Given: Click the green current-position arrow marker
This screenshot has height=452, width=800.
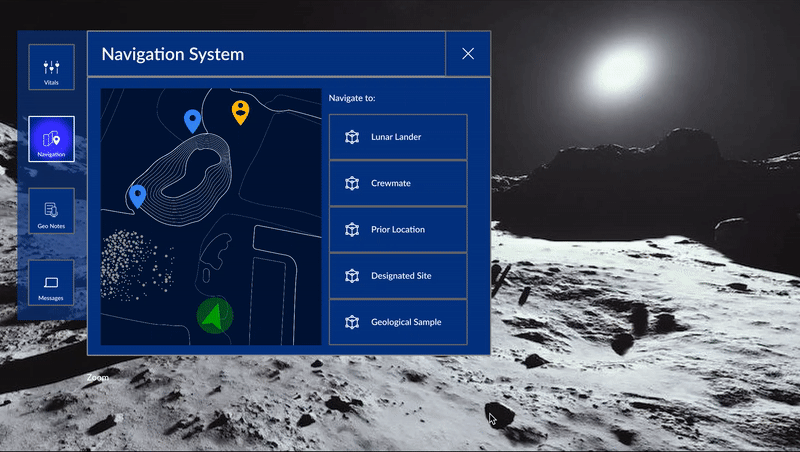Looking at the screenshot, I should point(215,316).
